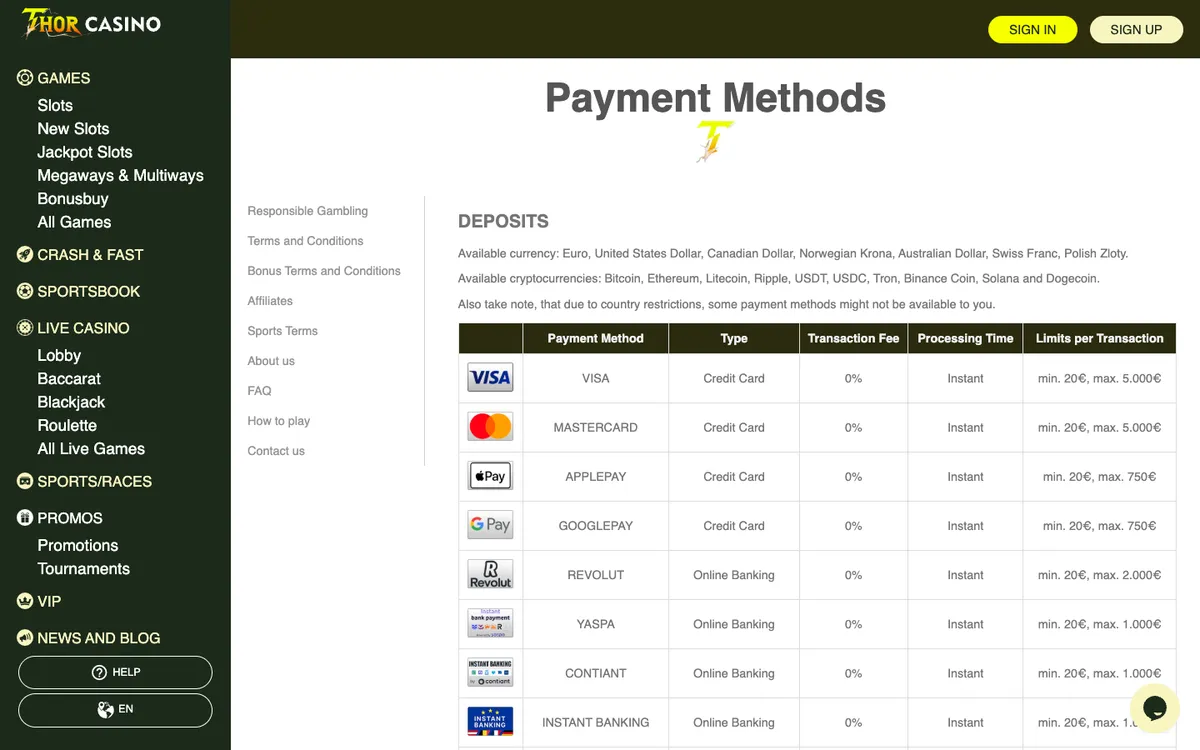
Task: Click the Sports/Races sidebar icon
Action: pyautogui.click(x=25, y=482)
